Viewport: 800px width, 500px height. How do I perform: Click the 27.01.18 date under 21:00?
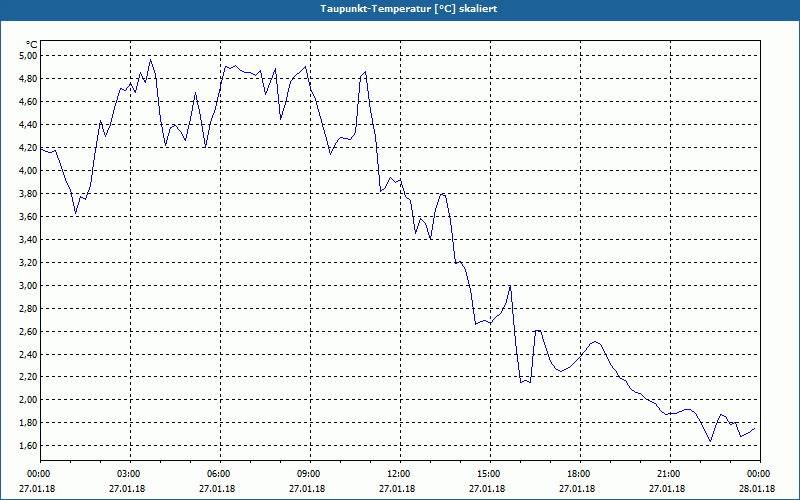667,488
